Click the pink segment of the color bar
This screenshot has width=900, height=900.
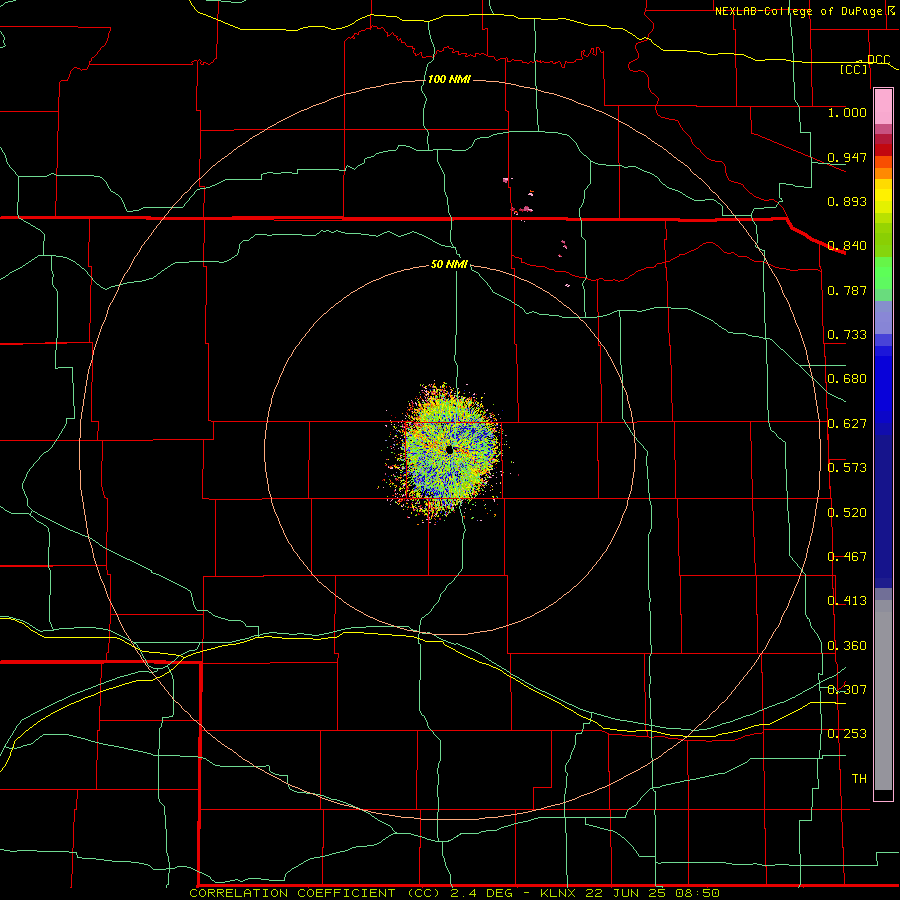883,106
